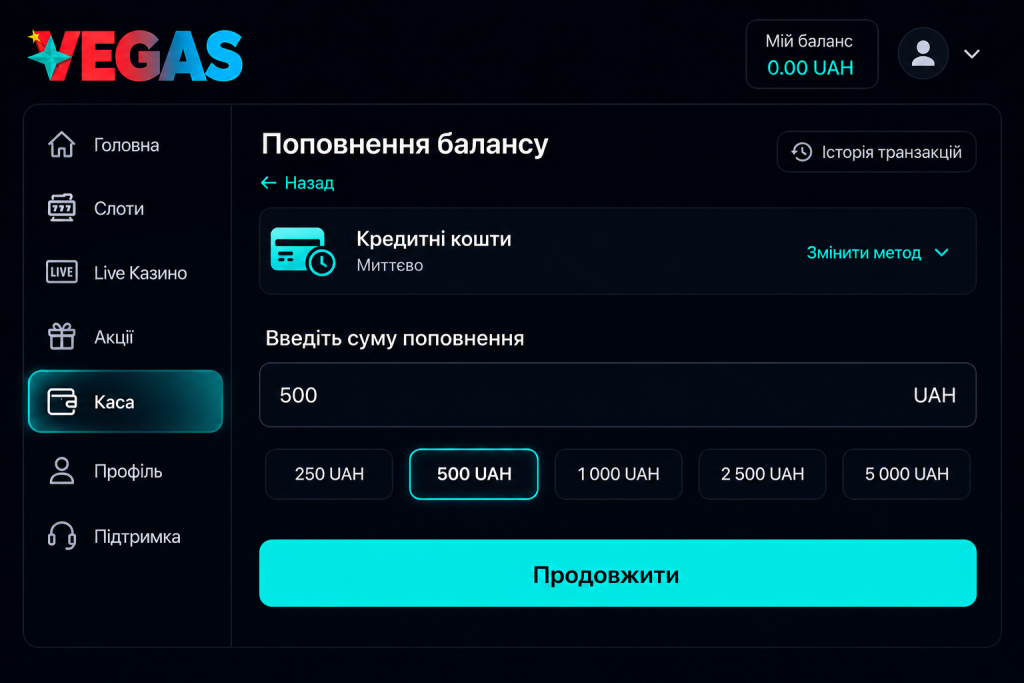Image resolution: width=1024 pixels, height=683 pixels.
Task: Click the wallet icon in Каса
Action: pyautogui.click(x=62, y=402)
